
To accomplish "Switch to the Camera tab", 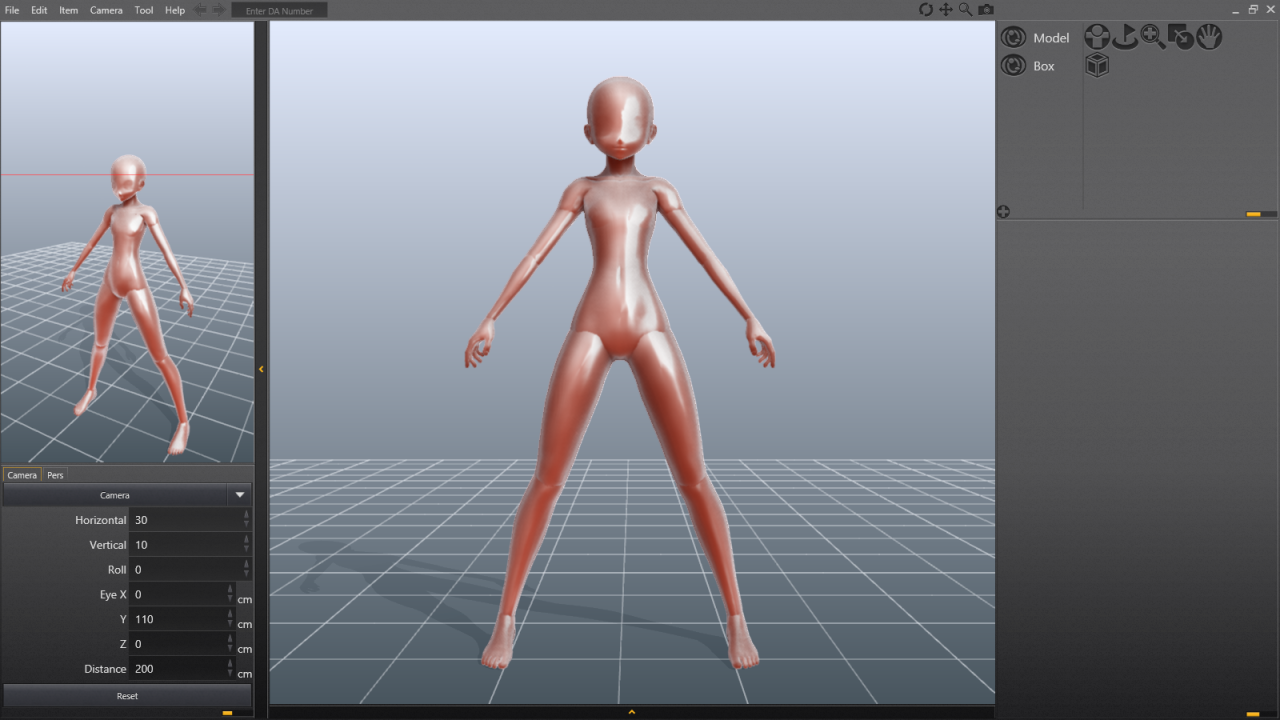I will tap(22, 475).
